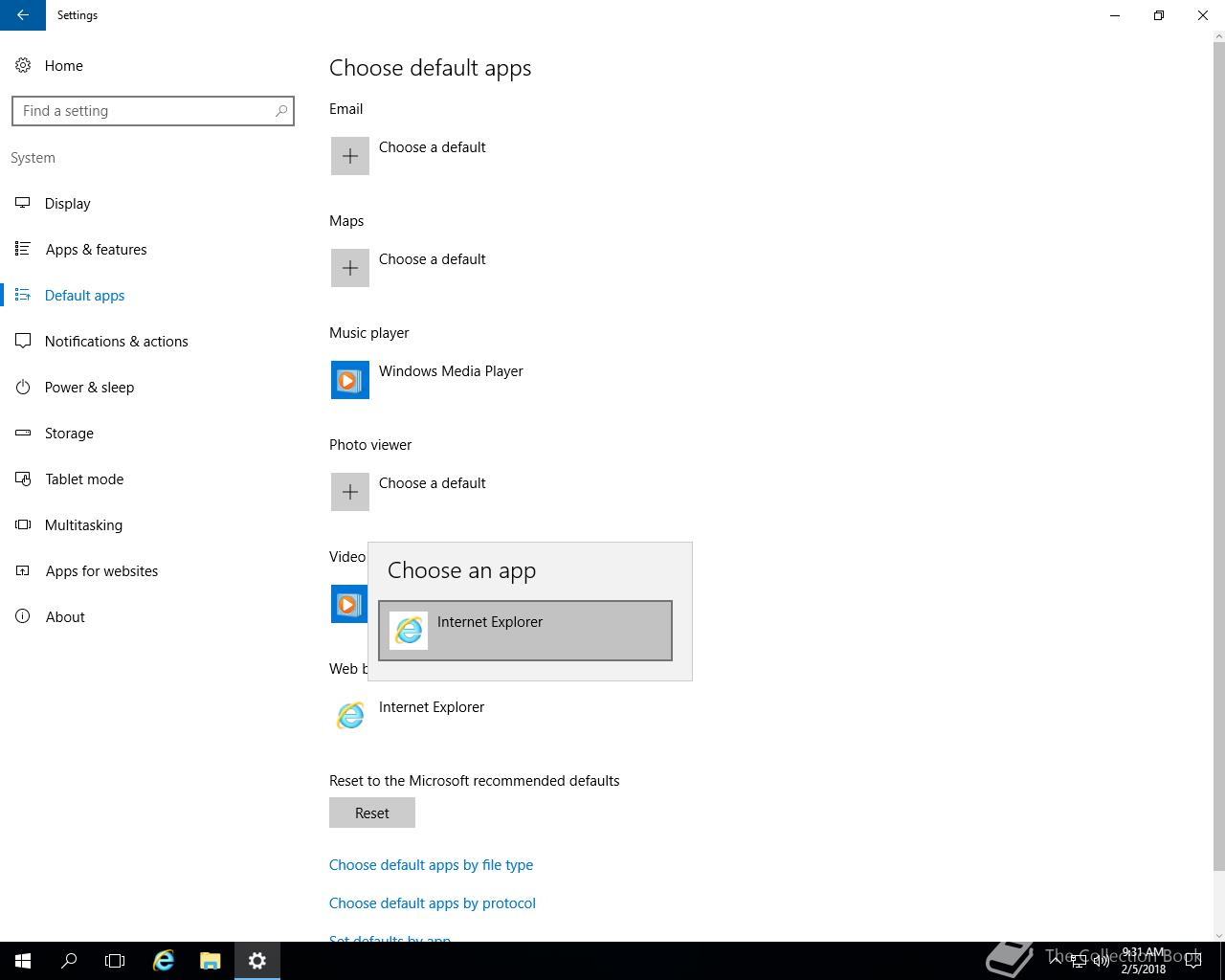Screen dimensions: 1225x980
Task: Click Internet Explorer under Web browser
Action: click(x=432, y=707)
